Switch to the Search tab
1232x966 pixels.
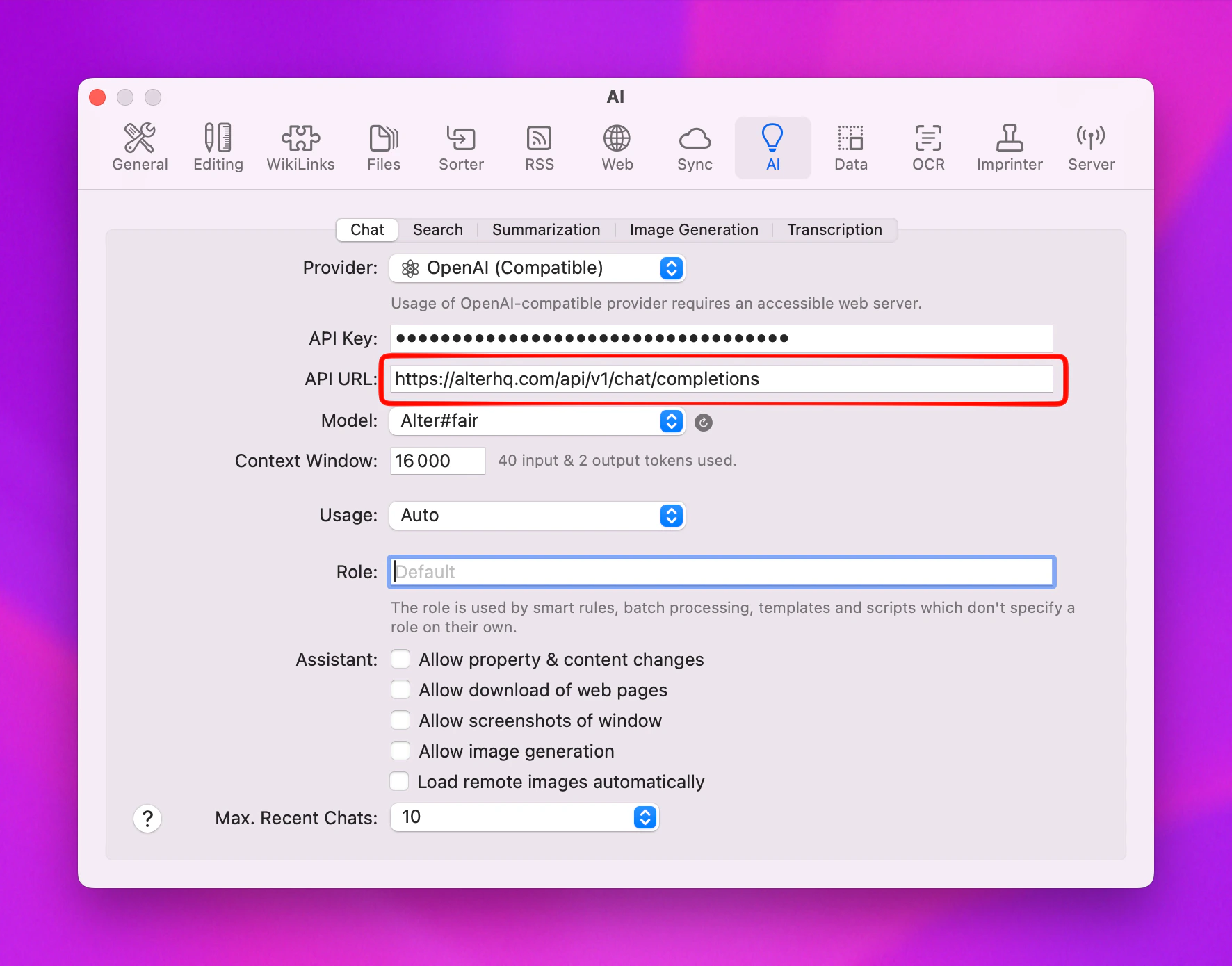click(x=438, y=230)
